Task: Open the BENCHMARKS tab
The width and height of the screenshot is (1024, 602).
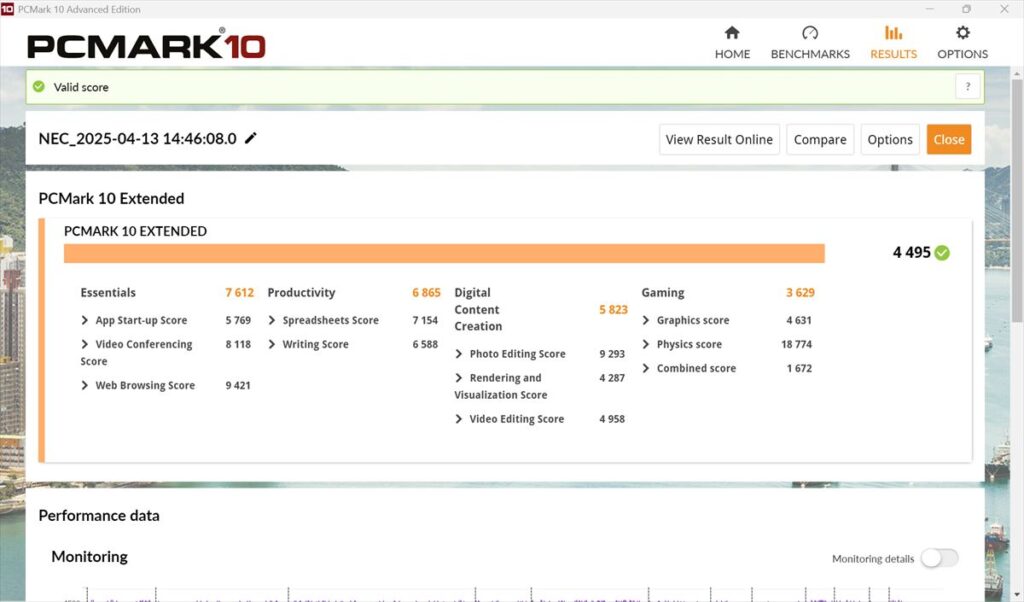Action: coord(810,43)
